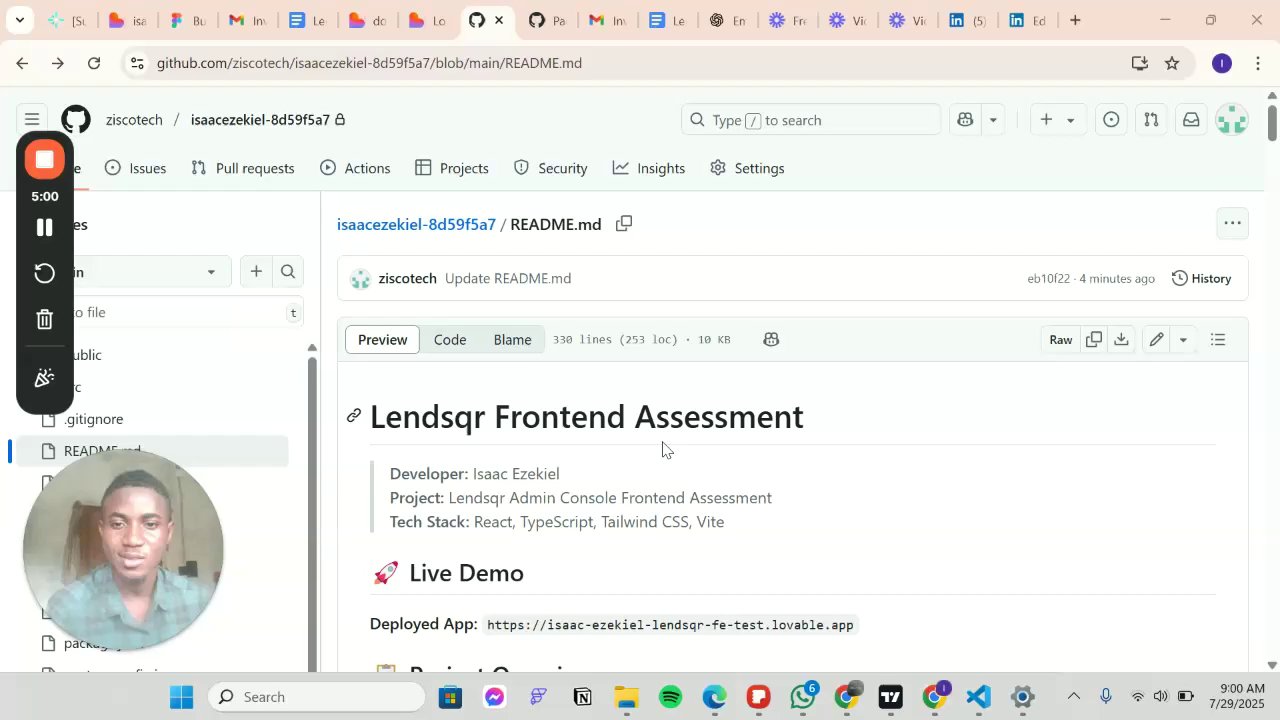This screenshot has width=1280, height=720.
Task: Open the Pull requests tab
Action: click(x=243, y=168)
